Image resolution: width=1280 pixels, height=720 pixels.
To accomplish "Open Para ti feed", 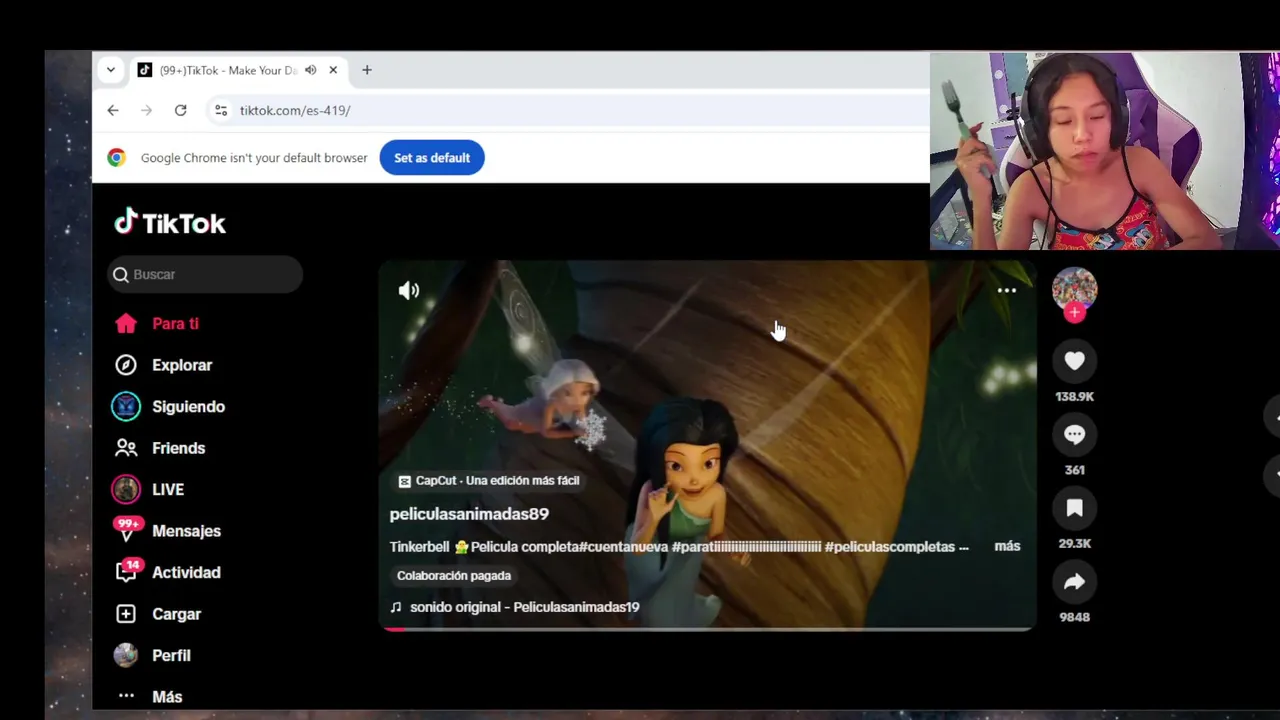I will pyautogui.click(x=175, y=324).
